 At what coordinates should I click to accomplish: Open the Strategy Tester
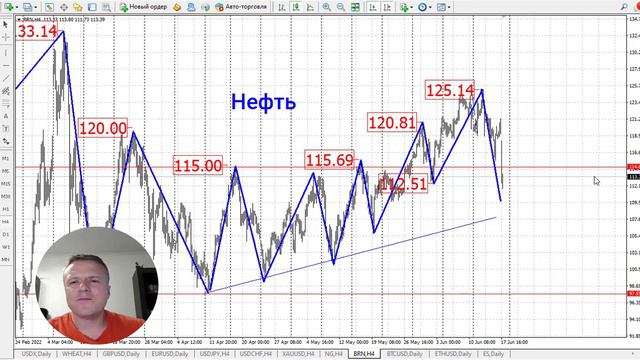coord(107,7)
